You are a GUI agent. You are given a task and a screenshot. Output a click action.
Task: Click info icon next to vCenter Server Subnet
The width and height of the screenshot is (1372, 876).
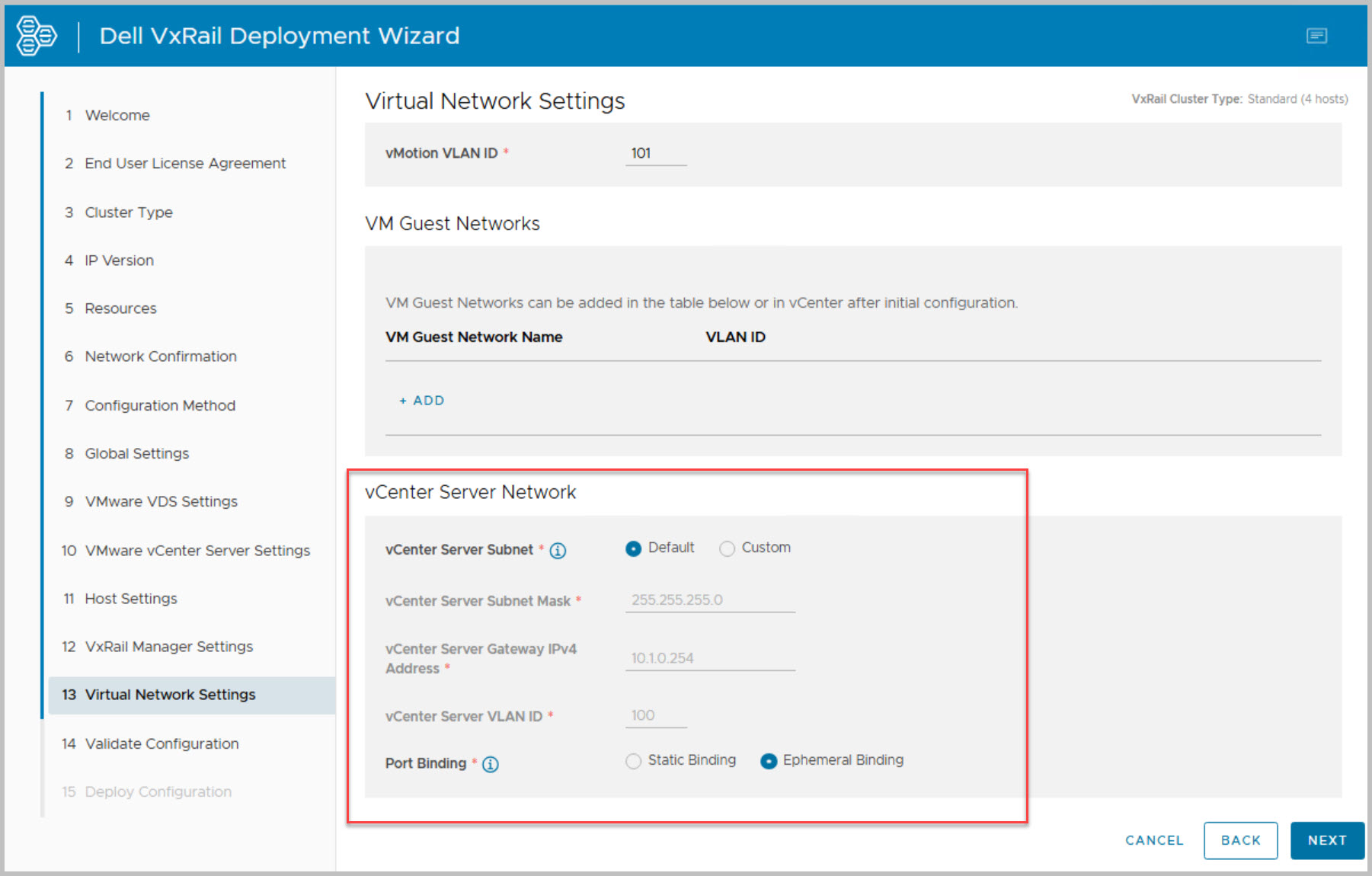(x=558, y=551)
